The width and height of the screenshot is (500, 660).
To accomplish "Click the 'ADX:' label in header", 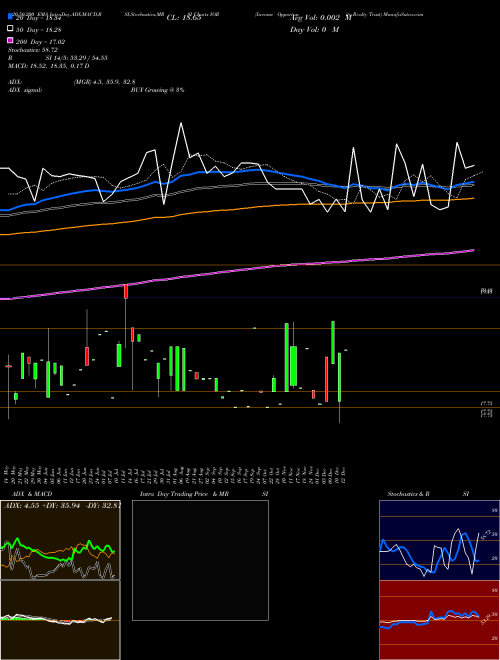I will pos(15,82).
